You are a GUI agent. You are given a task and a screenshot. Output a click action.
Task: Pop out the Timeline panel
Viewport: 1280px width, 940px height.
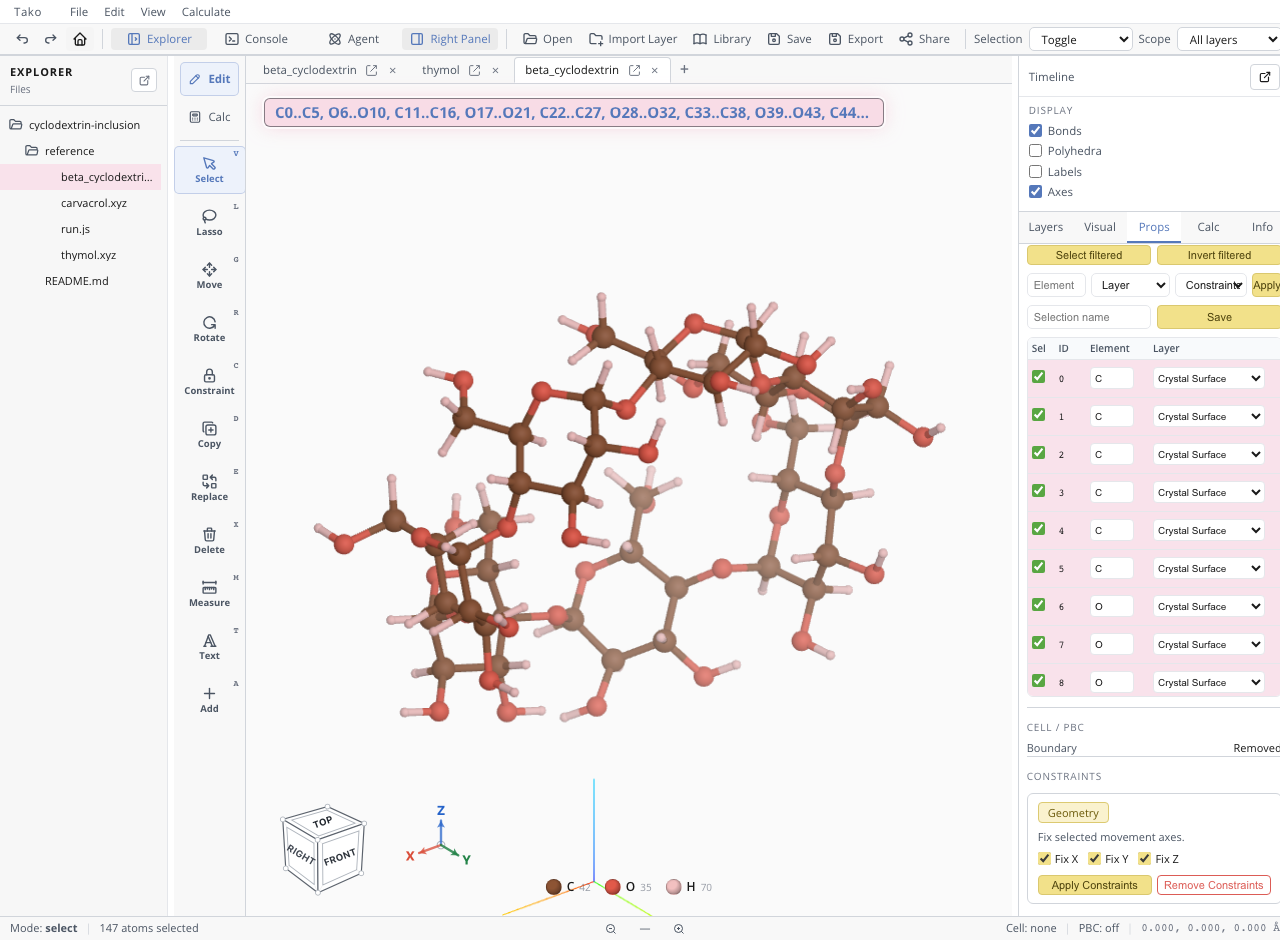pos(1264,77)
